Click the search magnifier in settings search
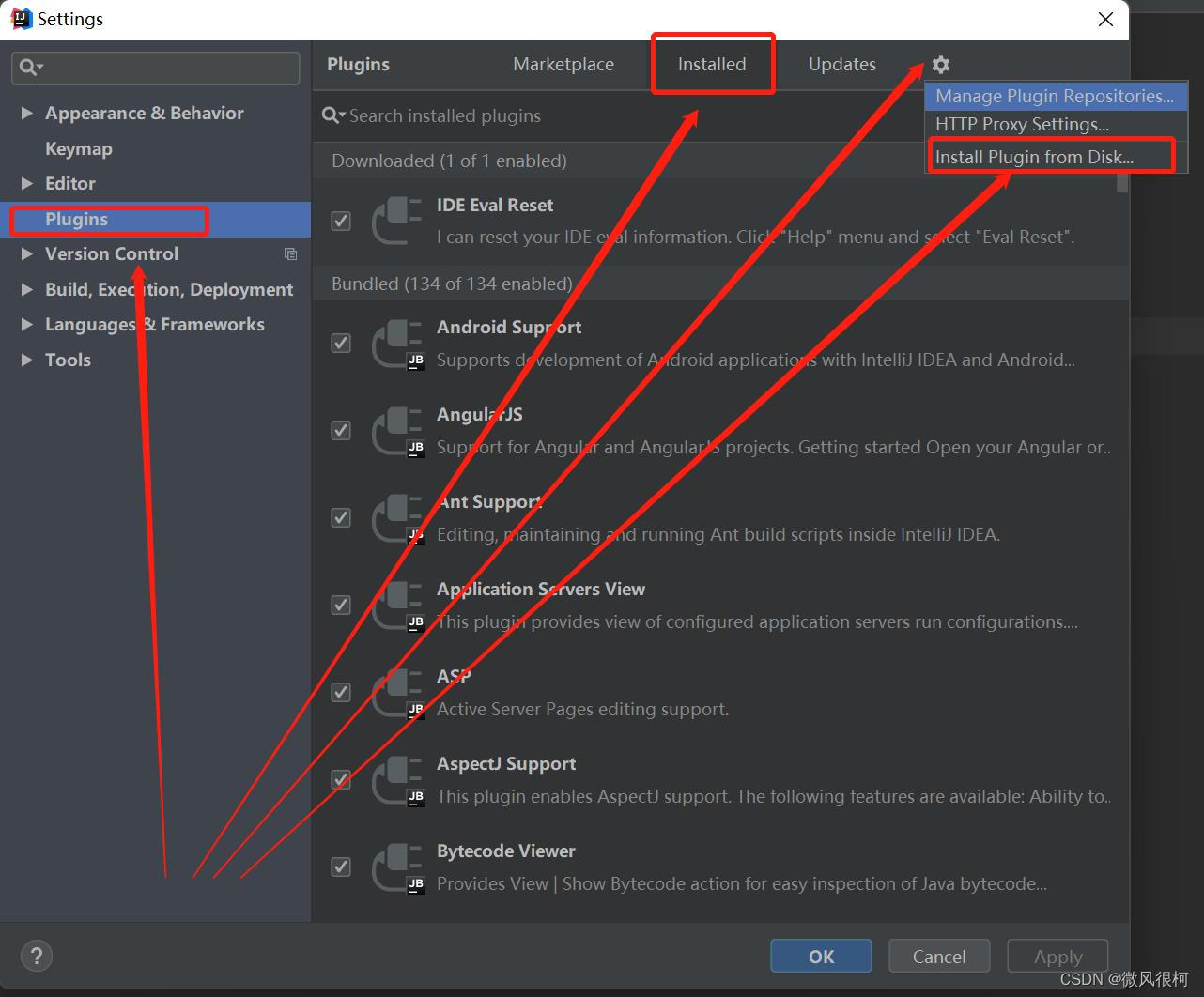The image size is (1204, 997). (x=31, y=68)
